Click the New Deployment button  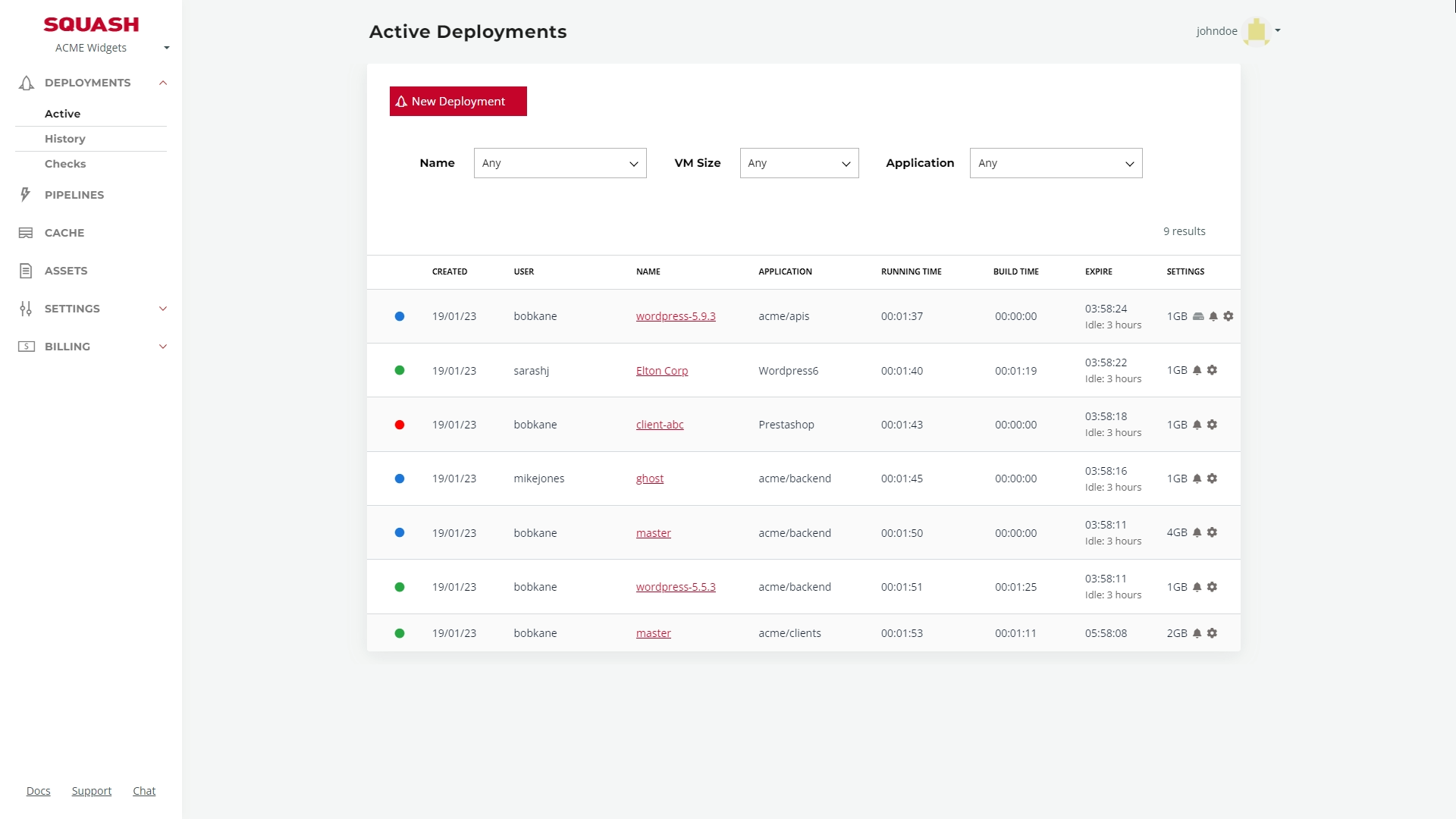pyautogui.click(x=458, y=101)
